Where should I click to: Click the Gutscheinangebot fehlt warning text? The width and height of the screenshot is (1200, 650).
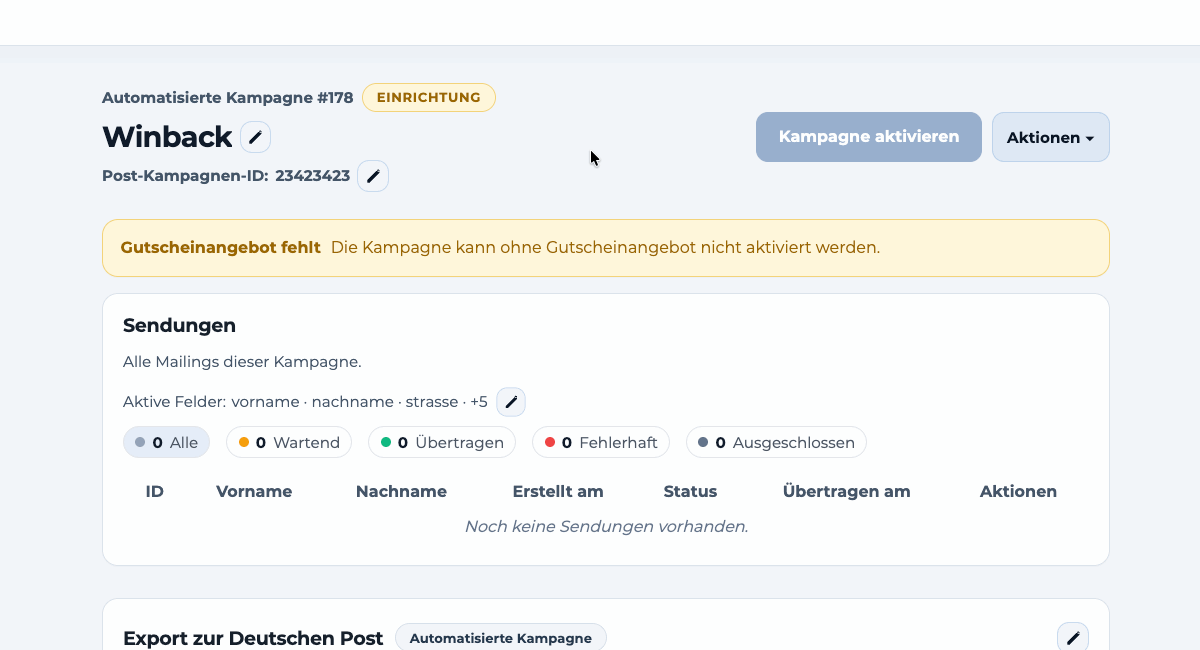click(x=220, y=247)
